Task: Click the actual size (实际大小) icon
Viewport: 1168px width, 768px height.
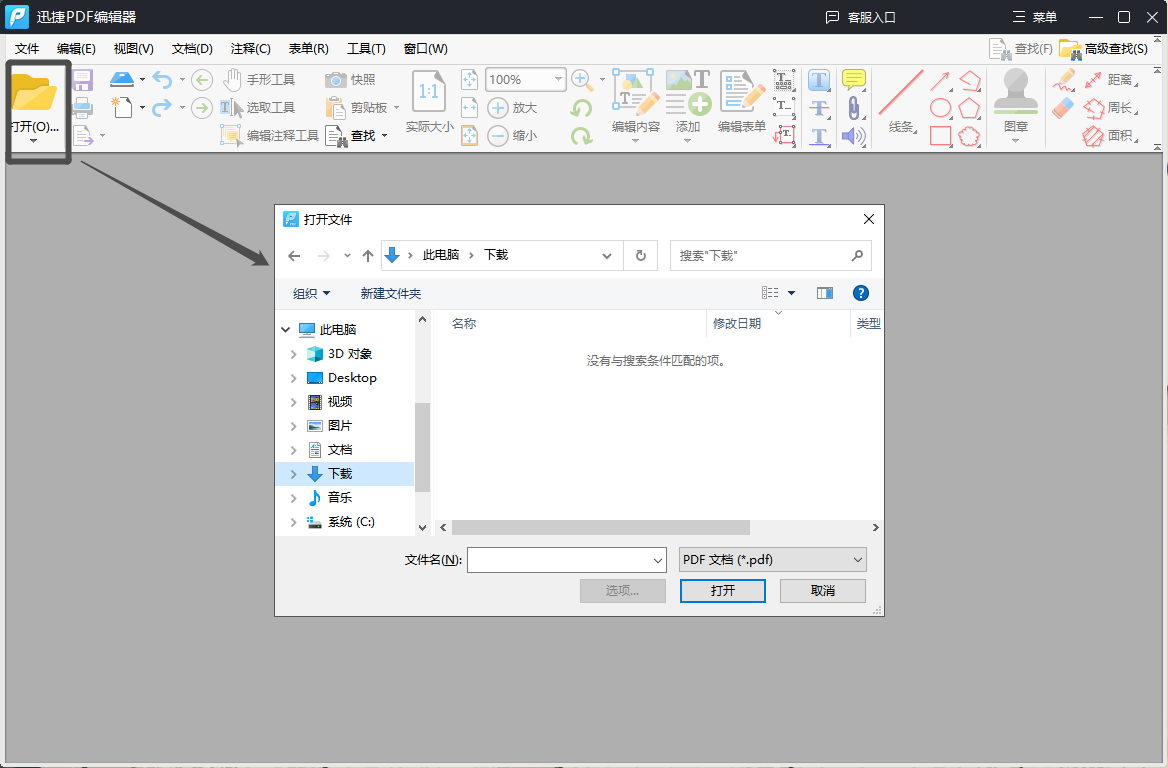Action: [x=429, y=92]
